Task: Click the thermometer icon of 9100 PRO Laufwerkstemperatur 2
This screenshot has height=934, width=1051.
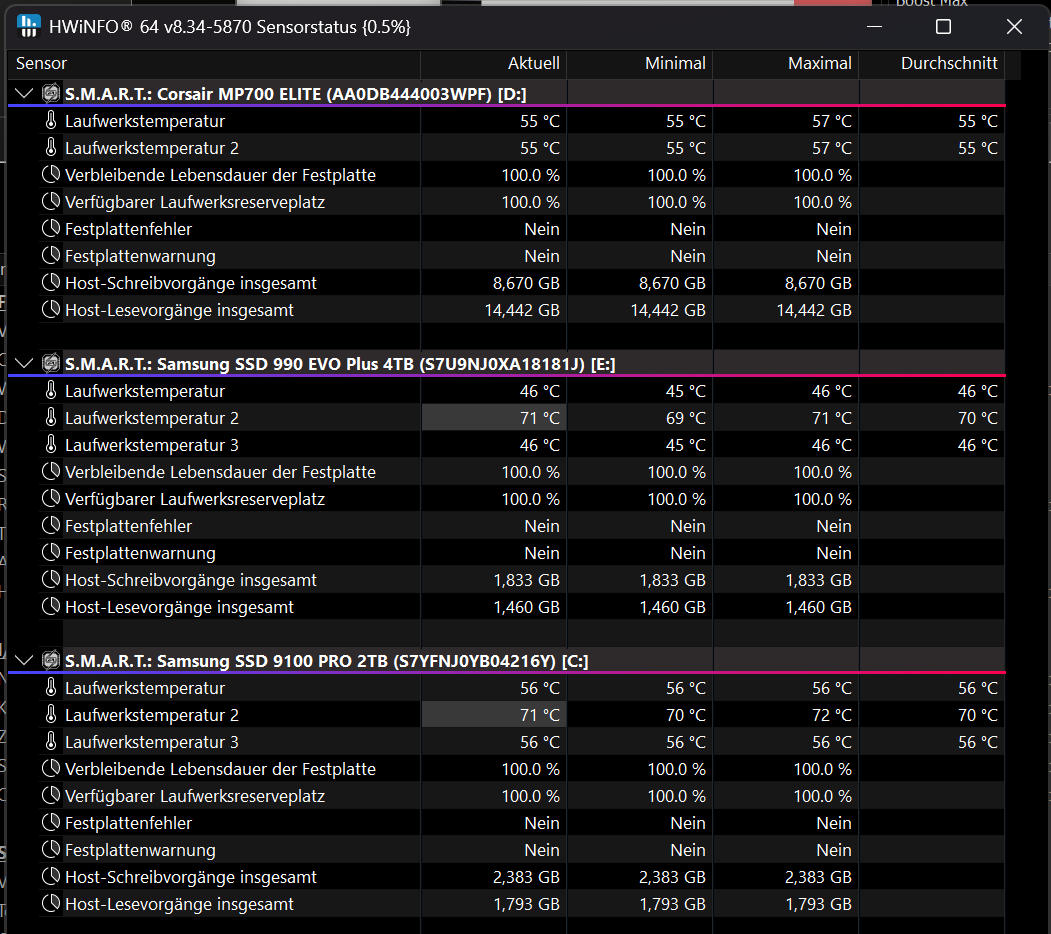Action: [x=51, y=715]
